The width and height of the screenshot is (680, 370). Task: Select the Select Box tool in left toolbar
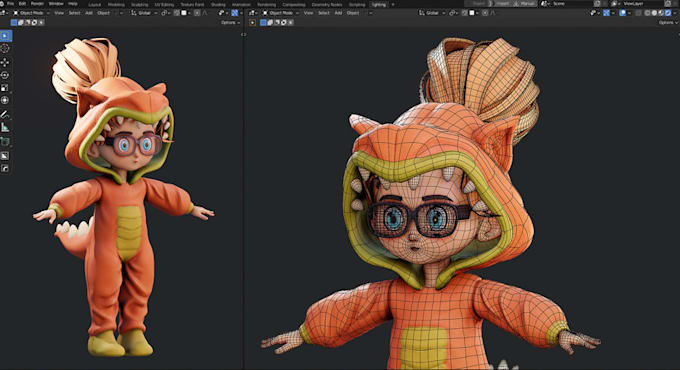[5, 36]
